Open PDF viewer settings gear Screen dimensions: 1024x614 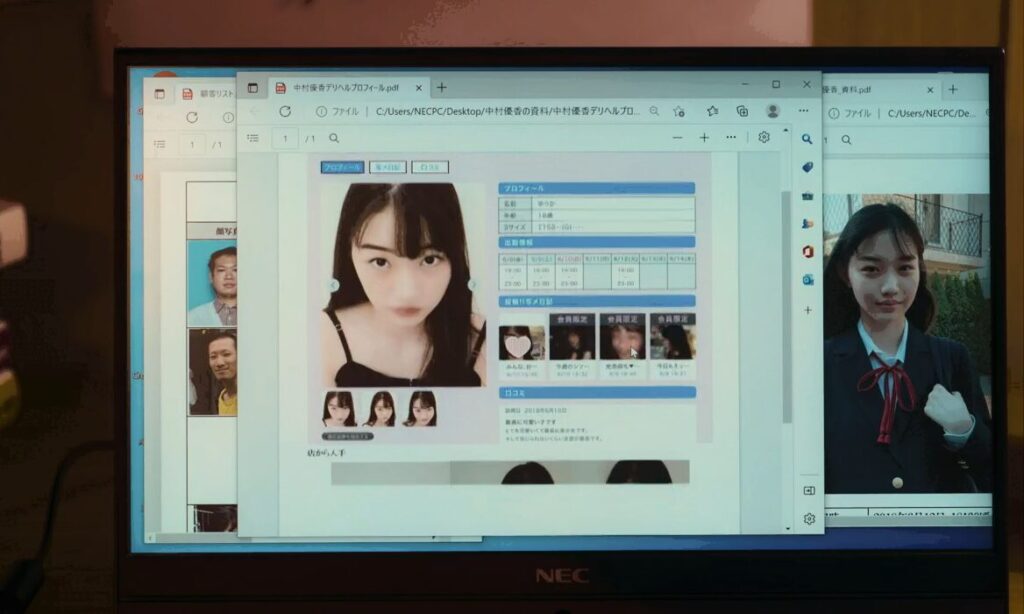pyautogui.click(x=764, y=137)
